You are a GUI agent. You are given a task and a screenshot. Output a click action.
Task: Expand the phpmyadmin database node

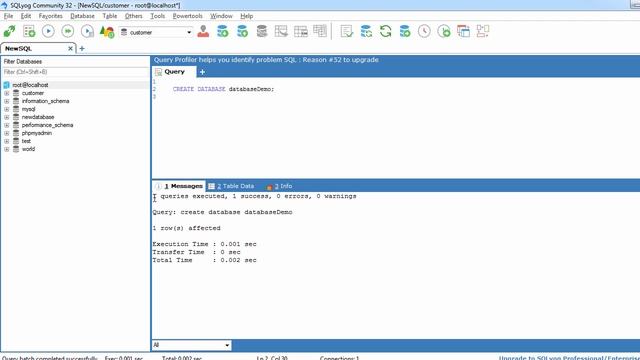tap(7, 133)
